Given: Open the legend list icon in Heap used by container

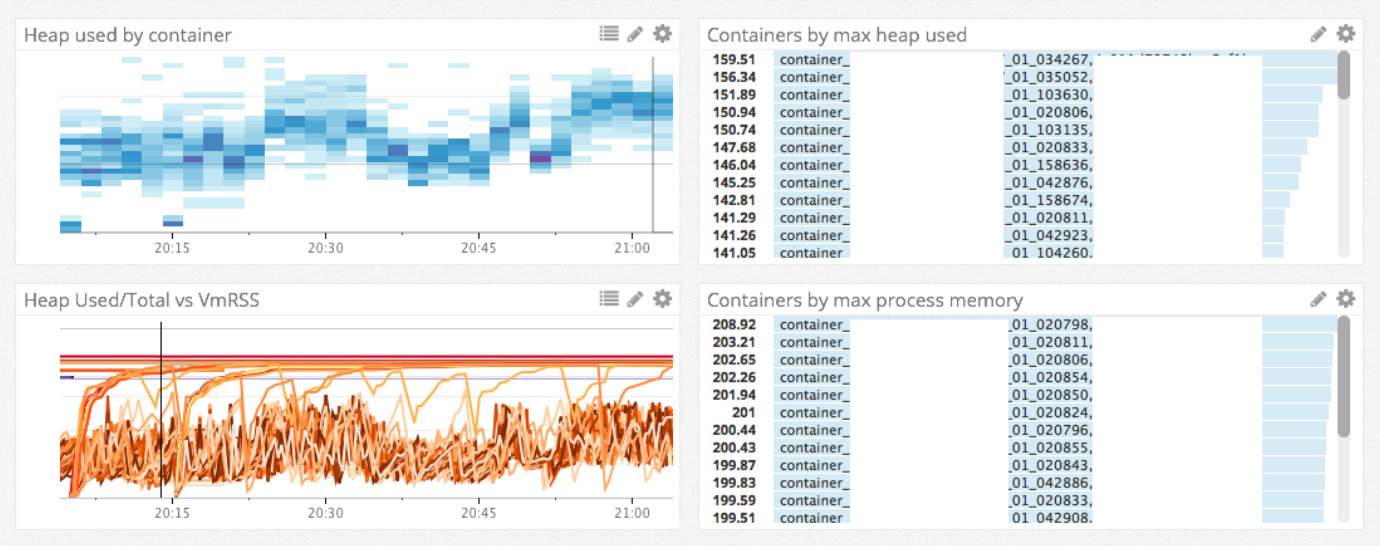Looking at the screenshot, I should point(609,34).
